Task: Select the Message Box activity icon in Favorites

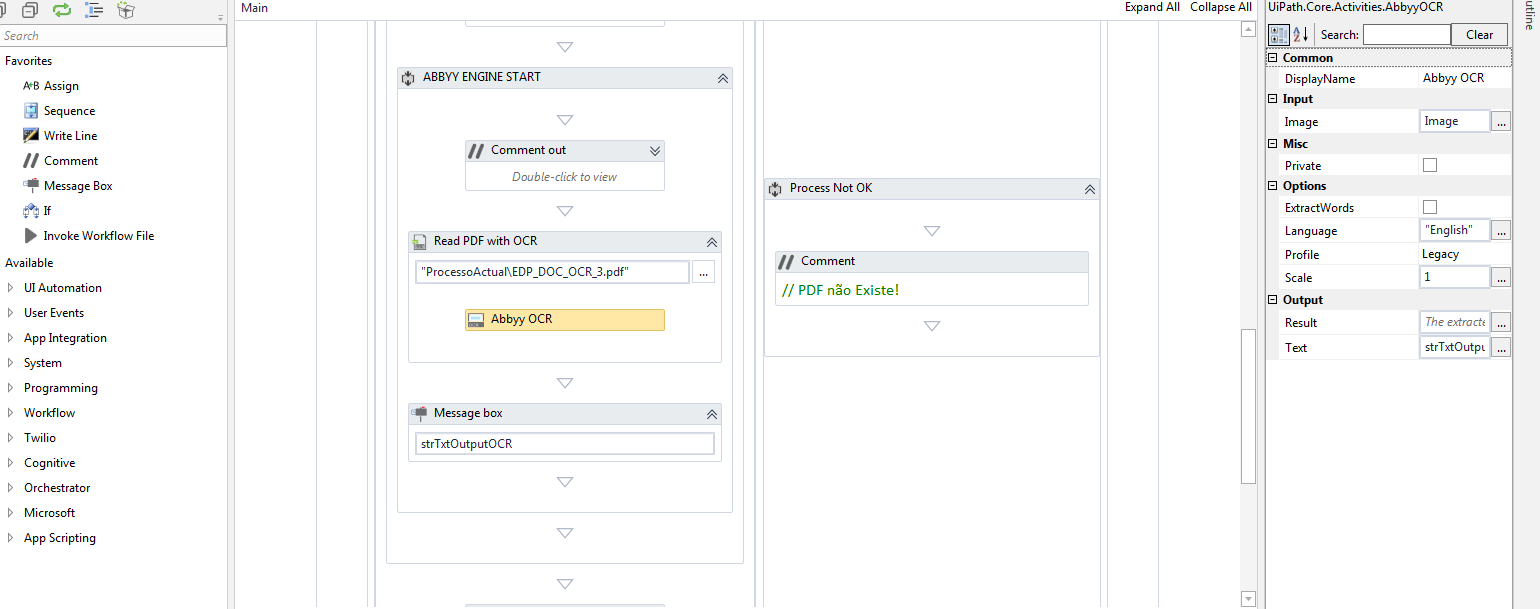Action: 31,186
